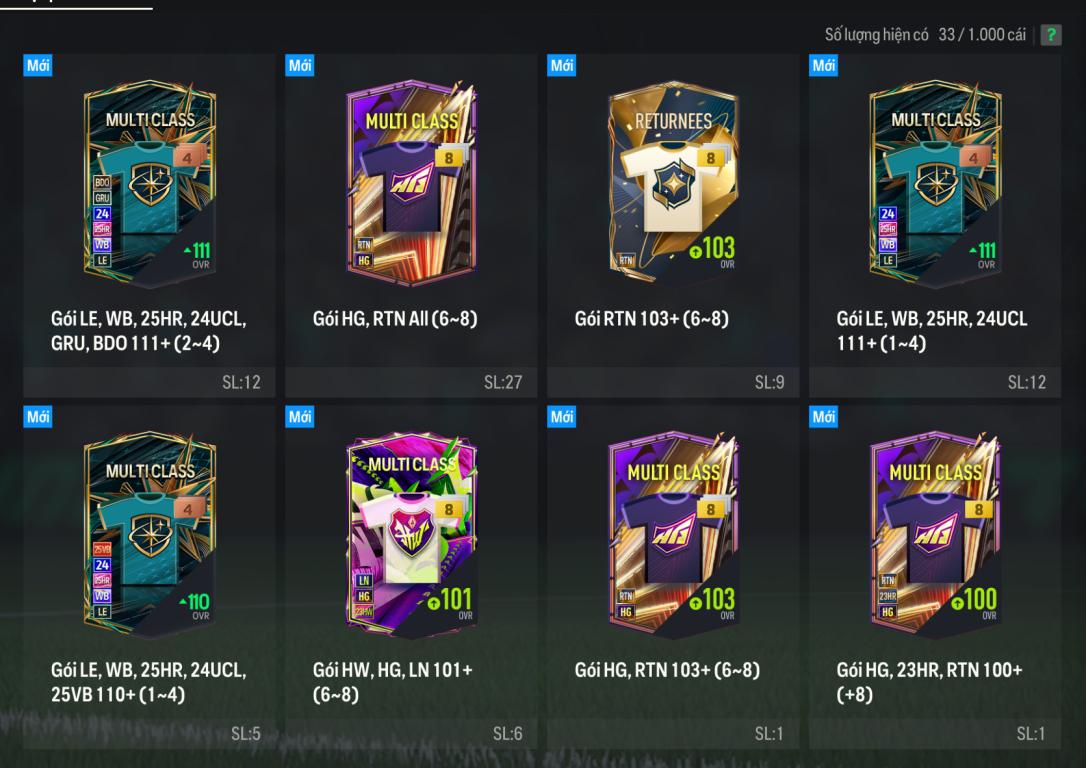Click the SL:5 quantity bar
Screen dimensions: 1086x768
point(149,733)
